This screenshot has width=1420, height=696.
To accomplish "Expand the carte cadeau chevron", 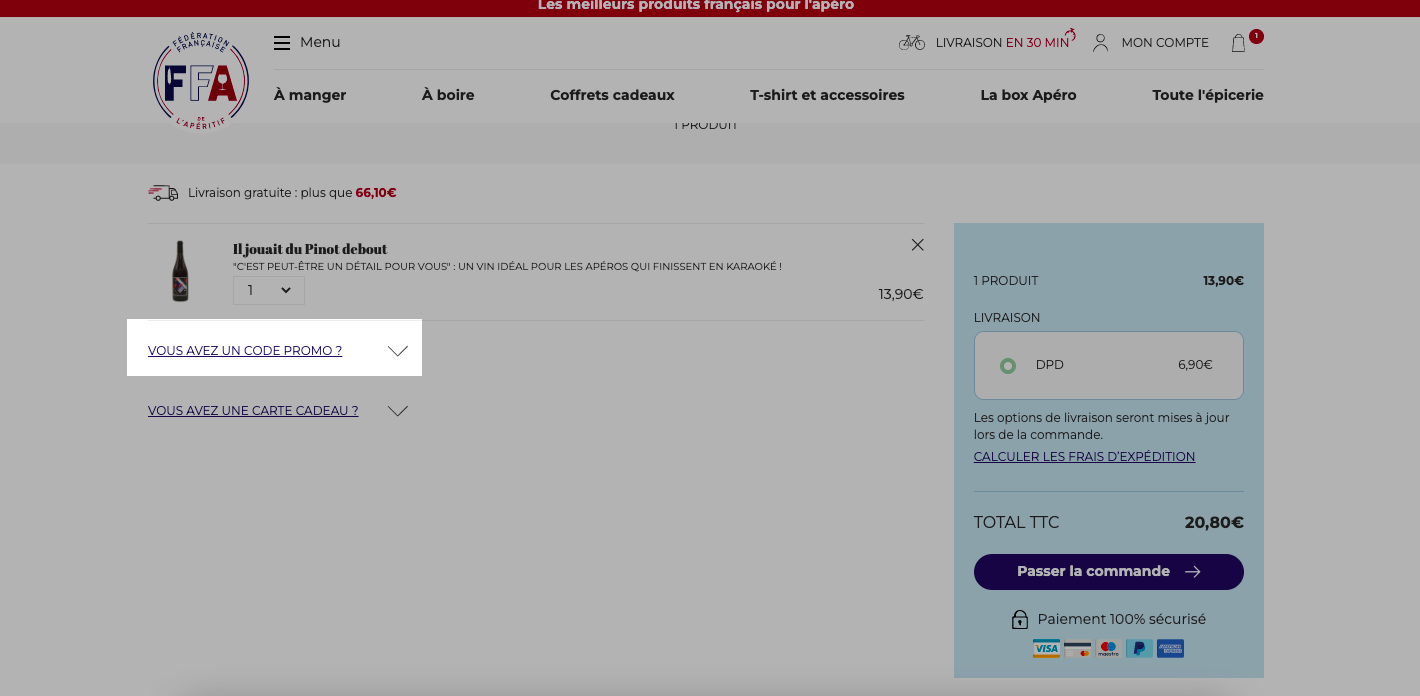I will tap(398, 411).
